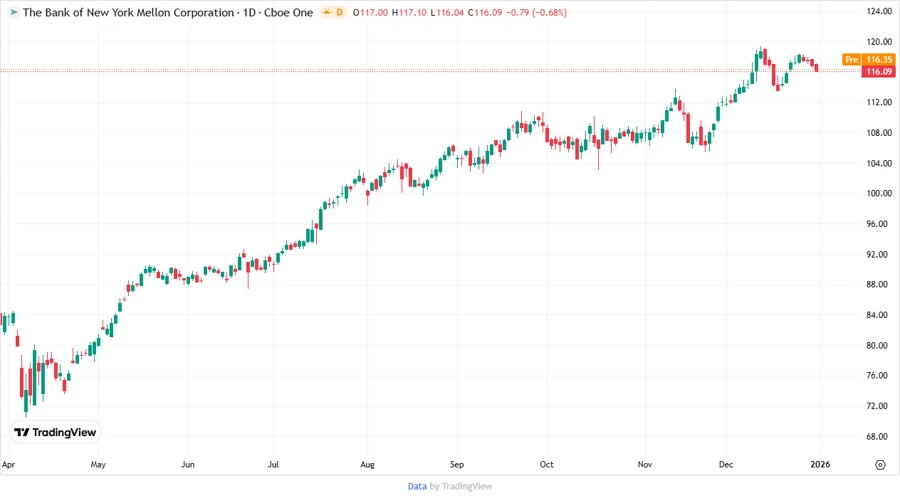
Task: Click the Sep label on time axis
Action: (x=457, y=464)
